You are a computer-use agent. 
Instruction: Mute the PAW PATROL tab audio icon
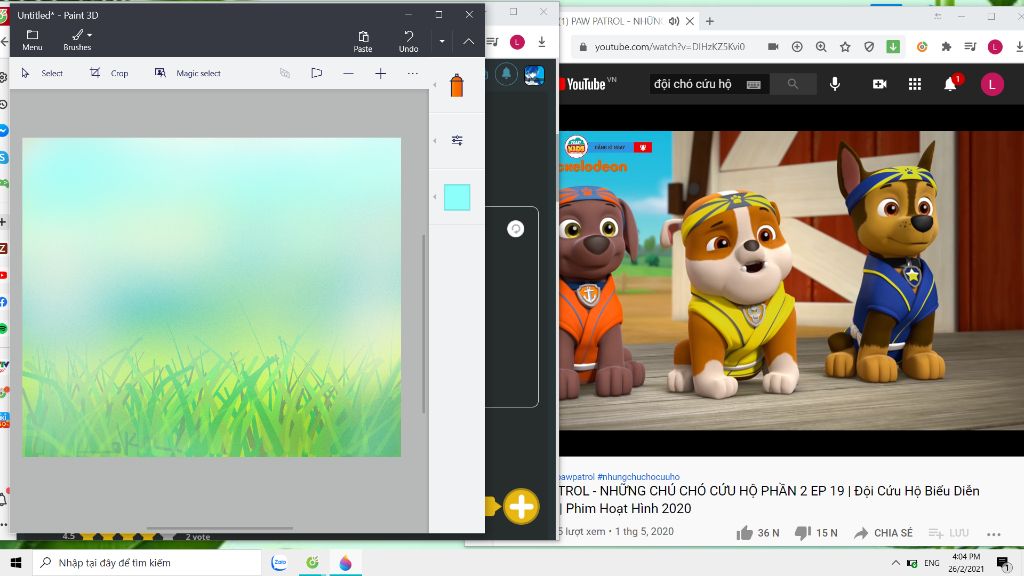click(674, 21)
